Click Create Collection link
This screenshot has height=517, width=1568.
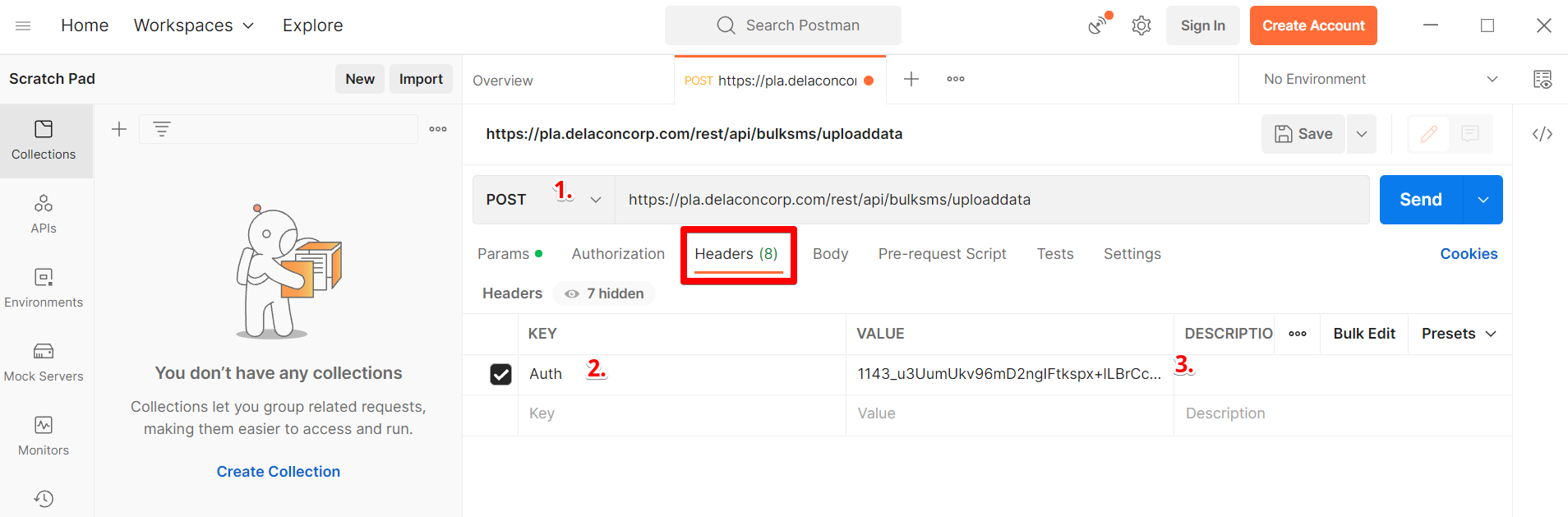pyautogui.click(x=279, y=472)
